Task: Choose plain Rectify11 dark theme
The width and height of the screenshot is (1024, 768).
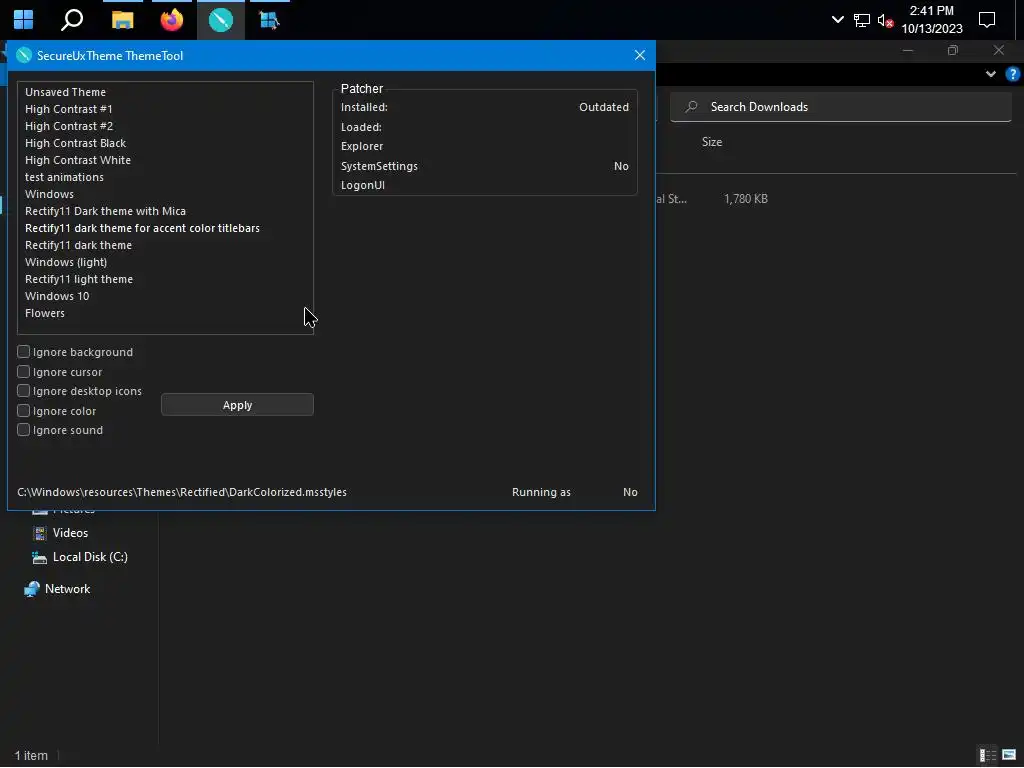Action: click(x=78, y=245)
